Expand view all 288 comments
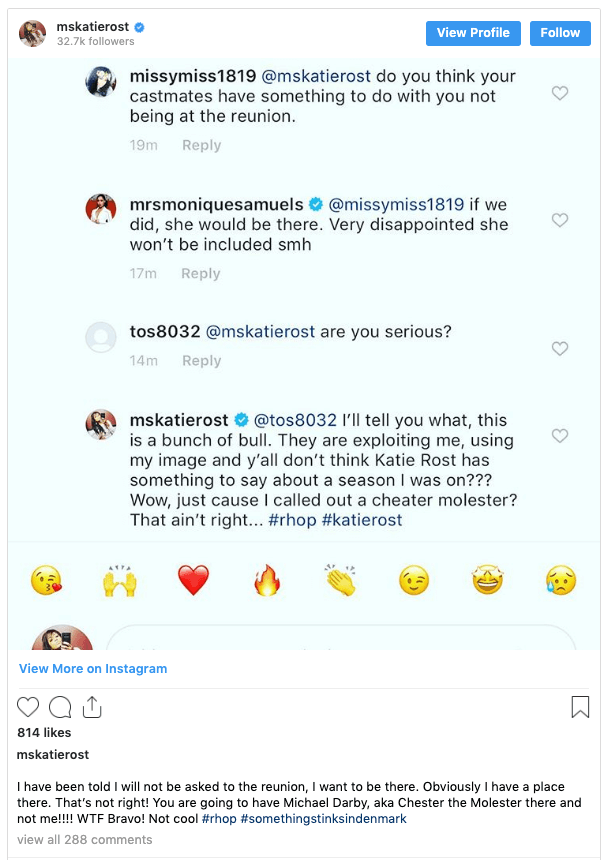The image size is (608, 860). click(85, 840)
